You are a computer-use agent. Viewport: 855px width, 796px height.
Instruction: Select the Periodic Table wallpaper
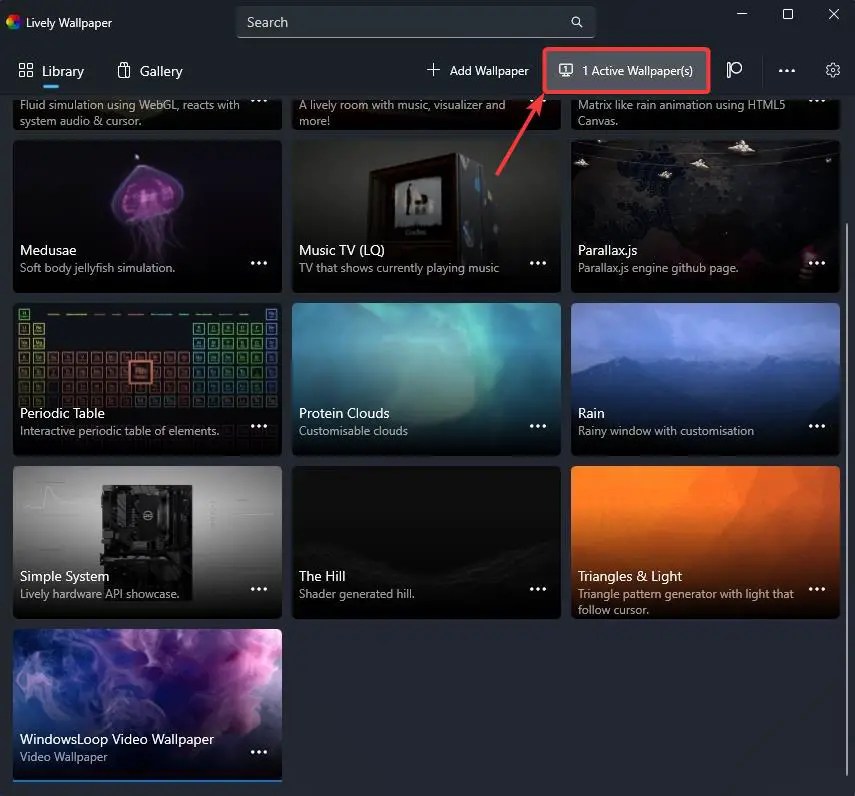[x=147, y=379]
